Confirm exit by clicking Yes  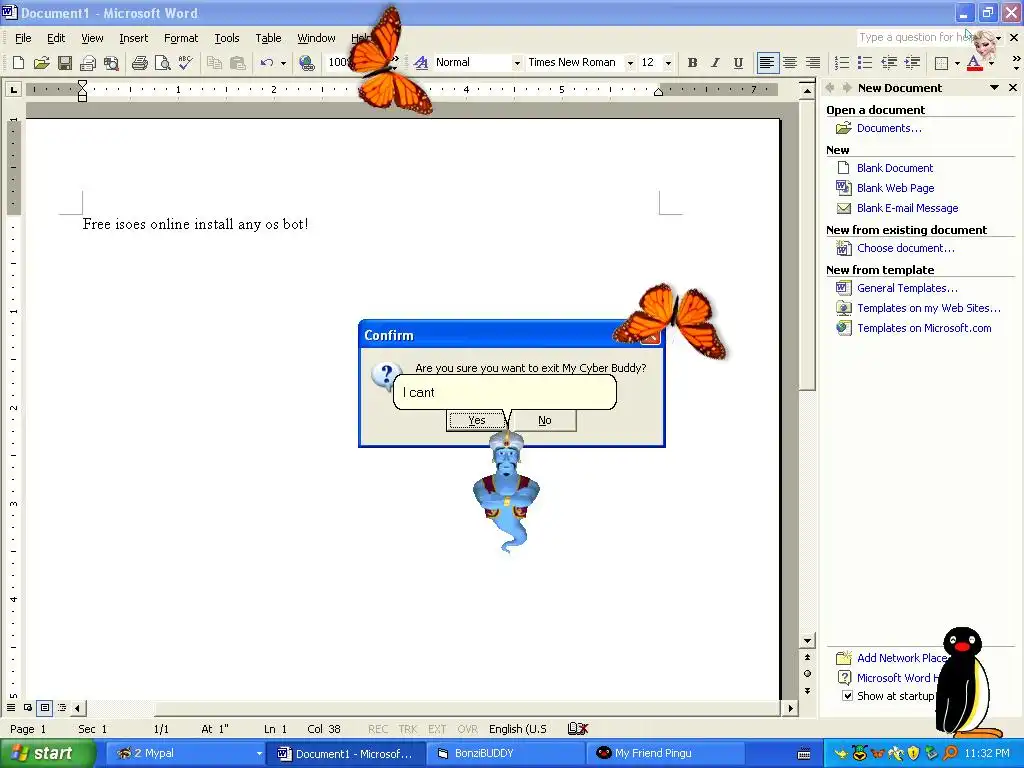click(476, 421)
